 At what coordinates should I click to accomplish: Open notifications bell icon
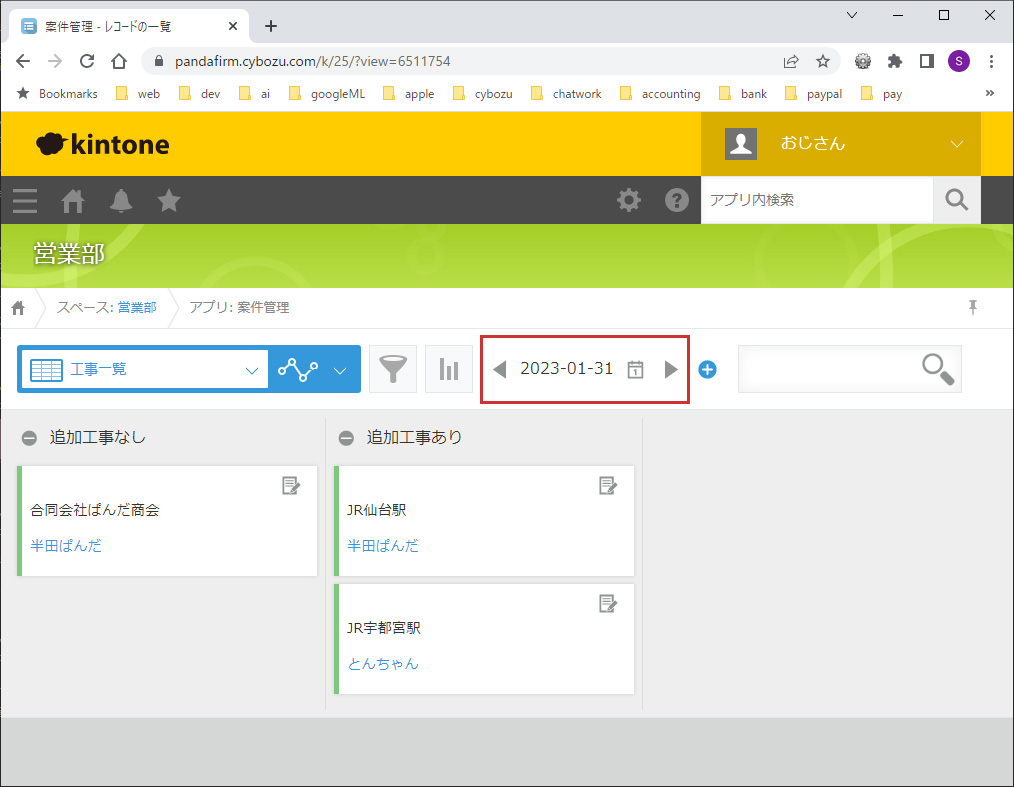(x=121, y=201)
